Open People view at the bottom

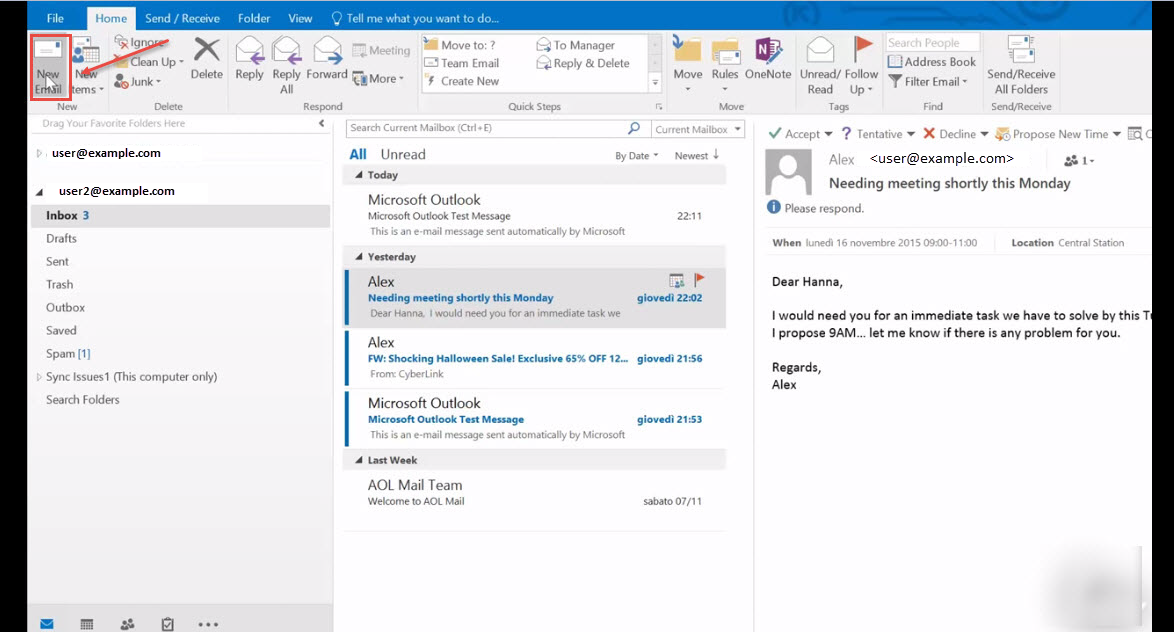tap(127, 623)
